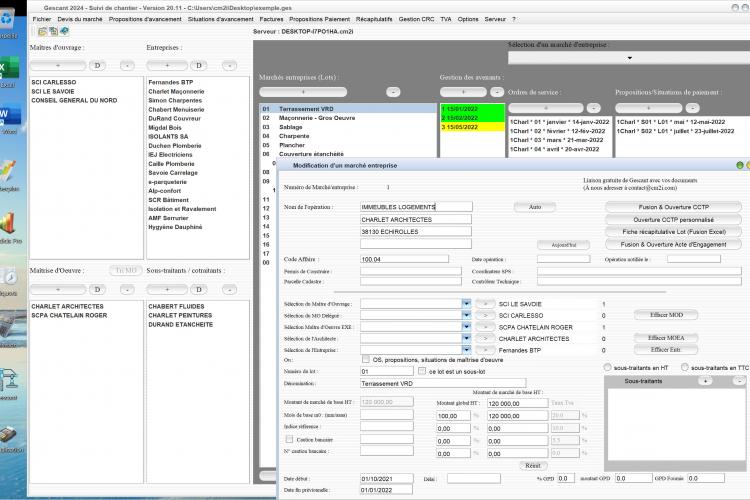Click Ouverture CCTP personnalisé button

[673, 220]
